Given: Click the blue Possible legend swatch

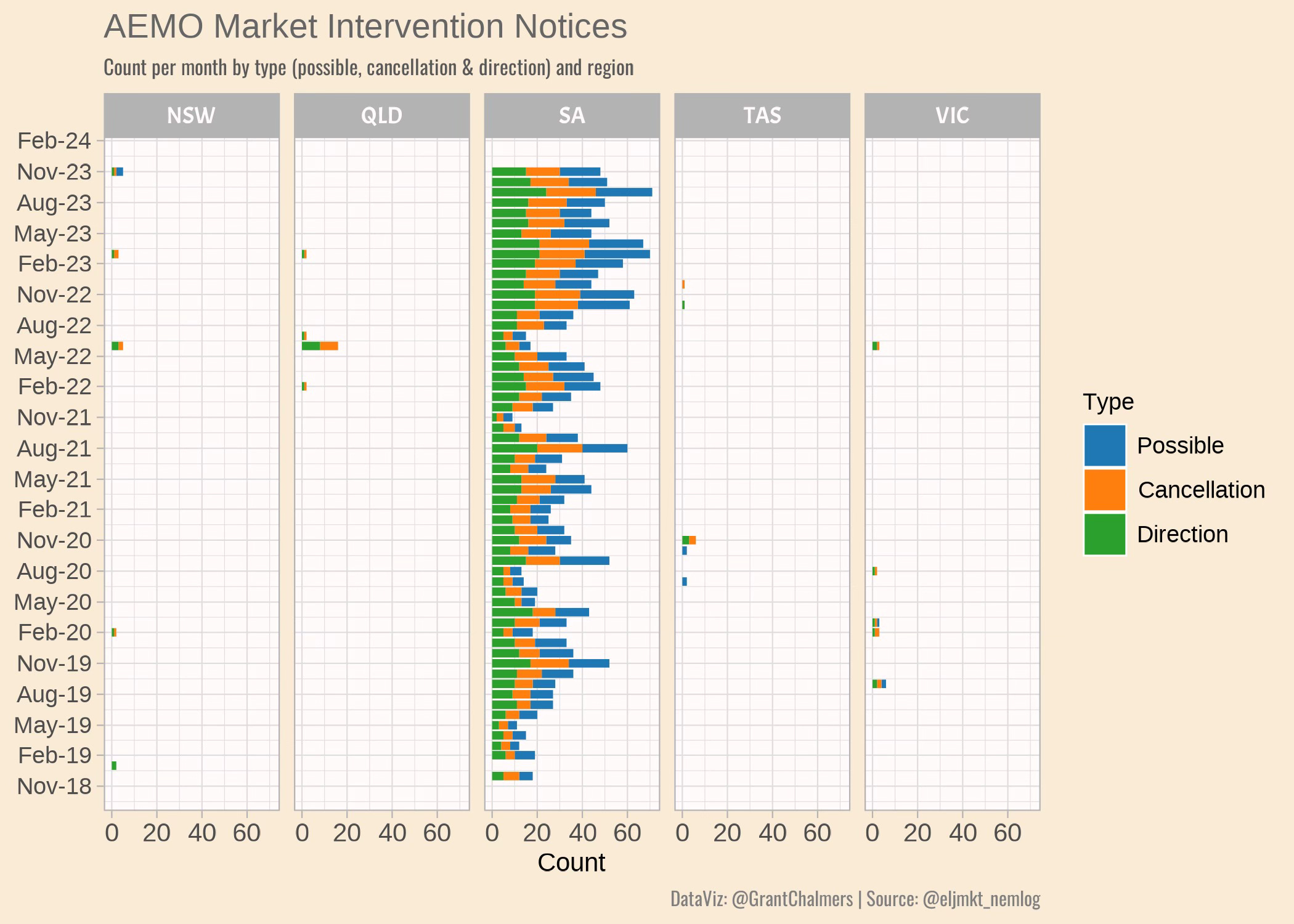Looking at the screenshot, I should pos(1104,445).
